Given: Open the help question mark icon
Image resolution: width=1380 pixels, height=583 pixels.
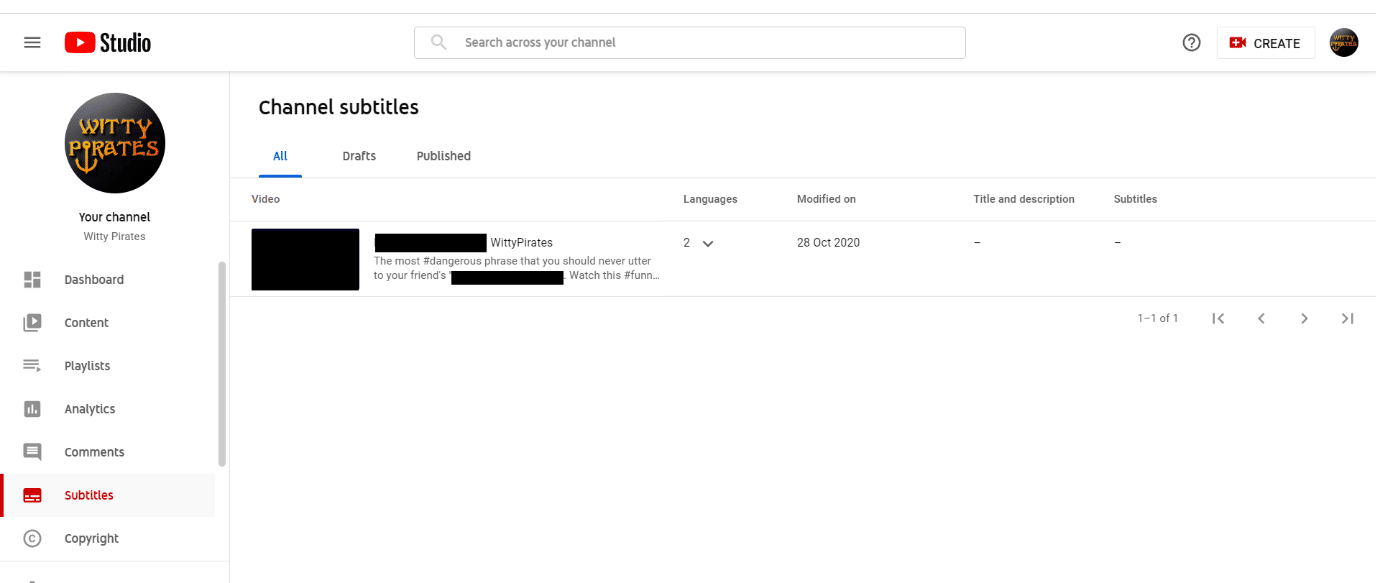Looking at the screenshot, I should point(1191,43).
